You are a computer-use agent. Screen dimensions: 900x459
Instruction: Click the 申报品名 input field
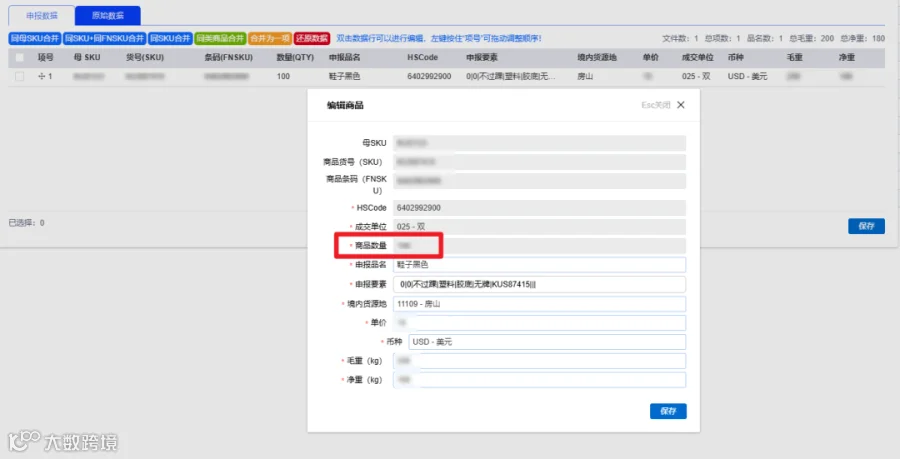[x=540, y=264]
